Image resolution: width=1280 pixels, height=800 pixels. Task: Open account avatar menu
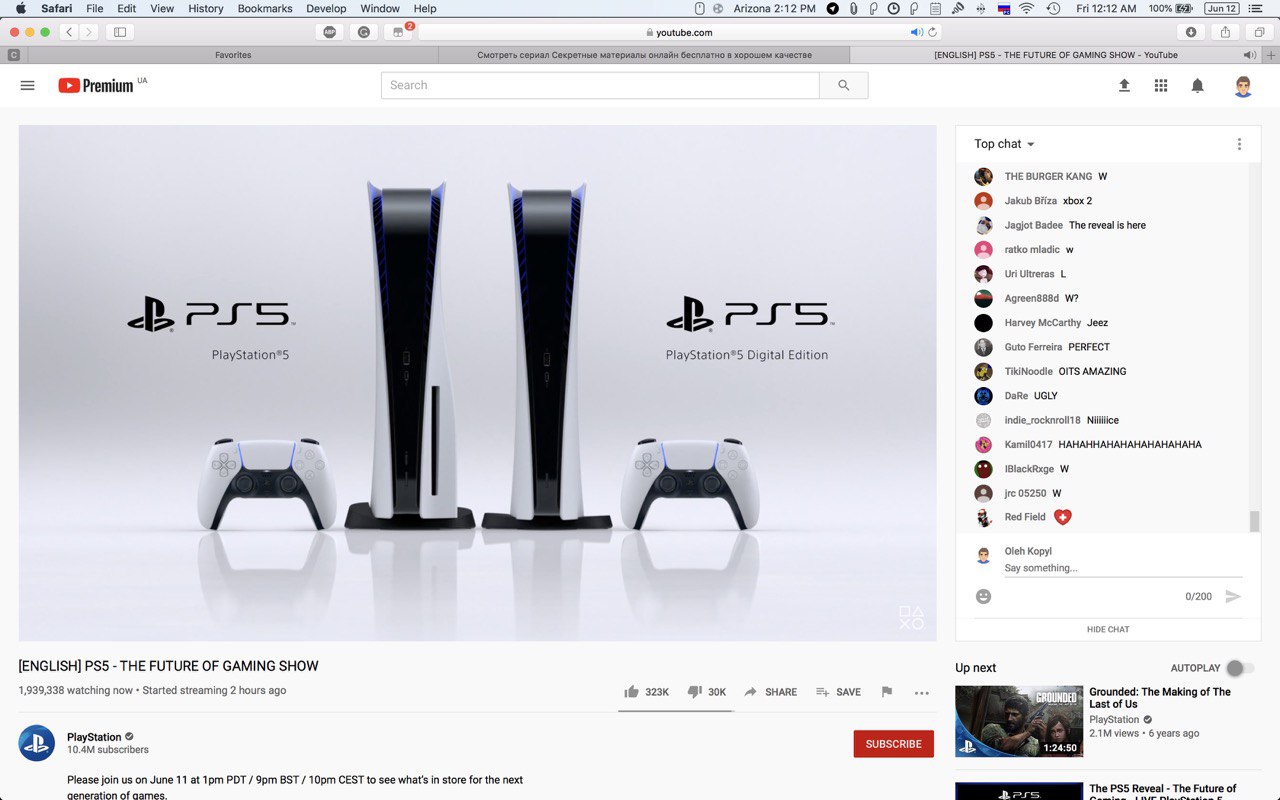(x=1243, y=86)
